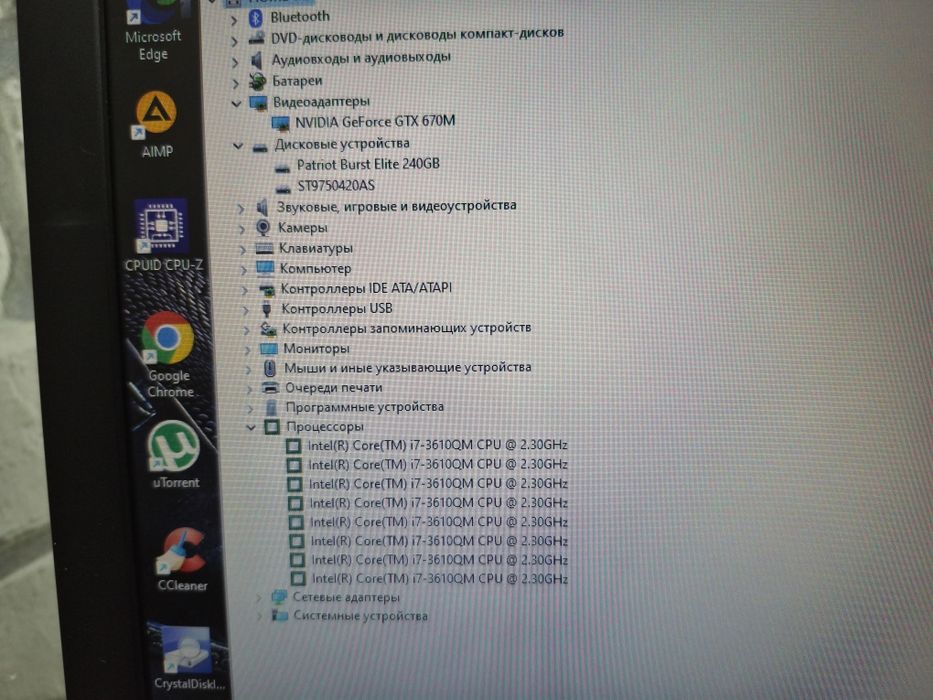
Task: Expand the Компьютер node
Action: pyautogui.click(x=243, y=270)
